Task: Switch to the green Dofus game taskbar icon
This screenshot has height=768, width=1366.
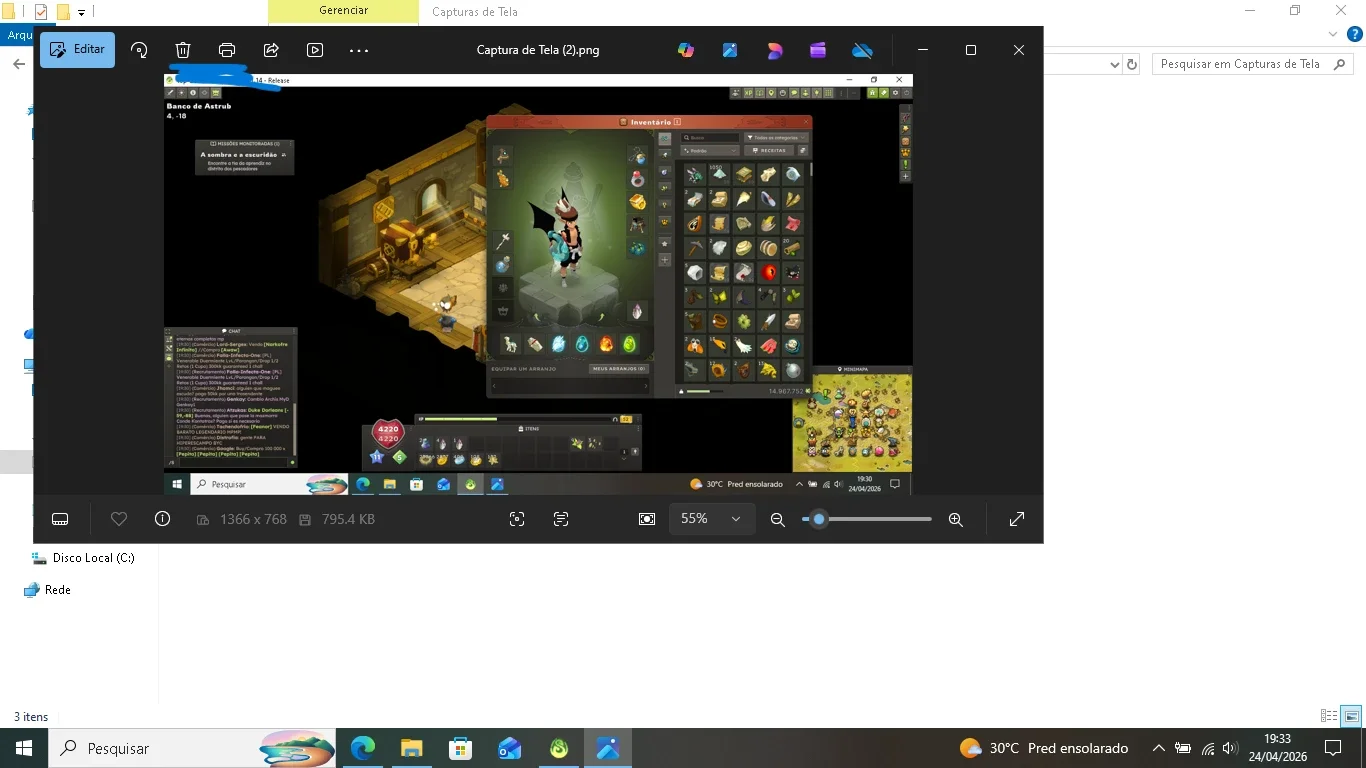Action: pyautogui.click(x=558, y=748)
